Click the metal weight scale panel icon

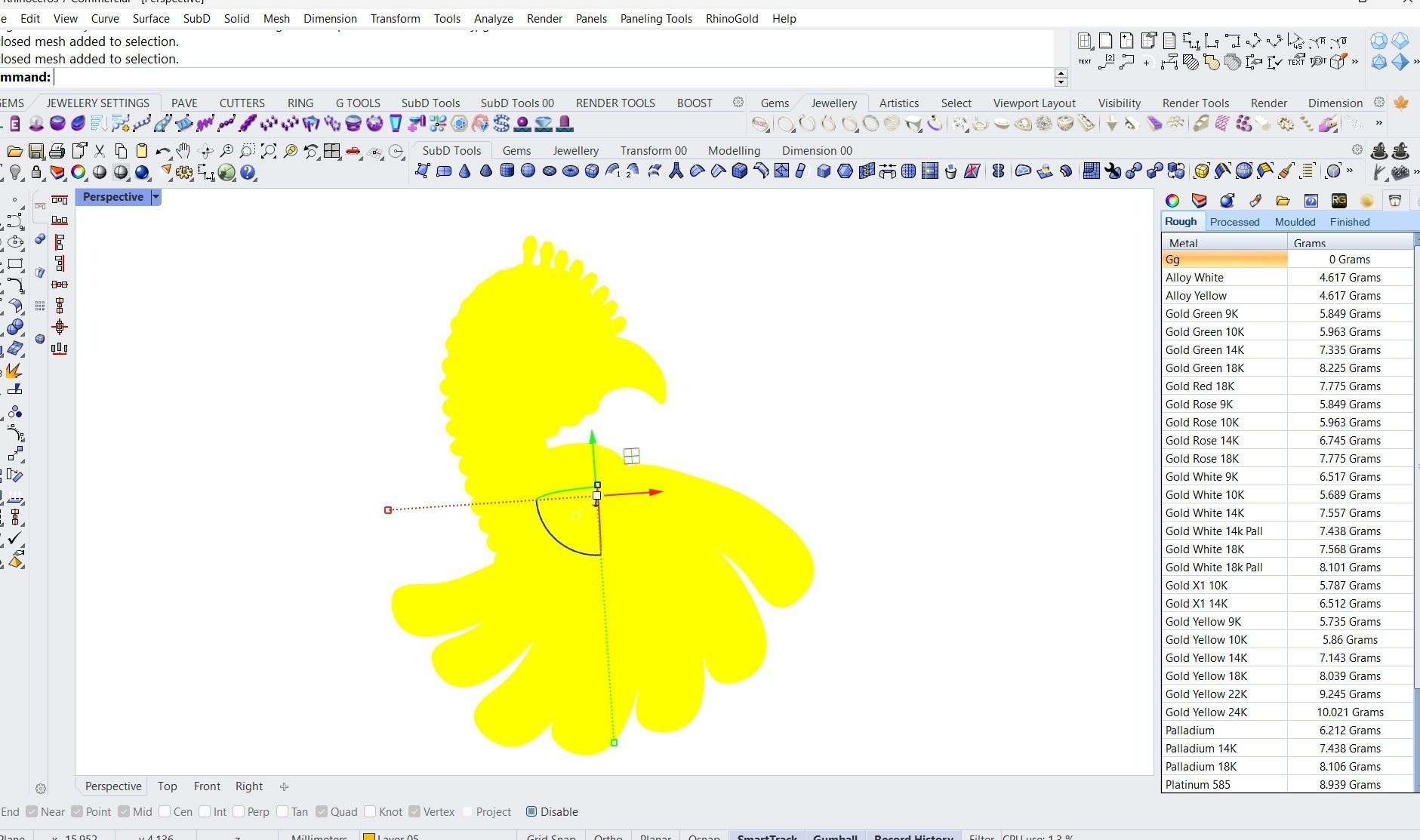point(1394,200)
